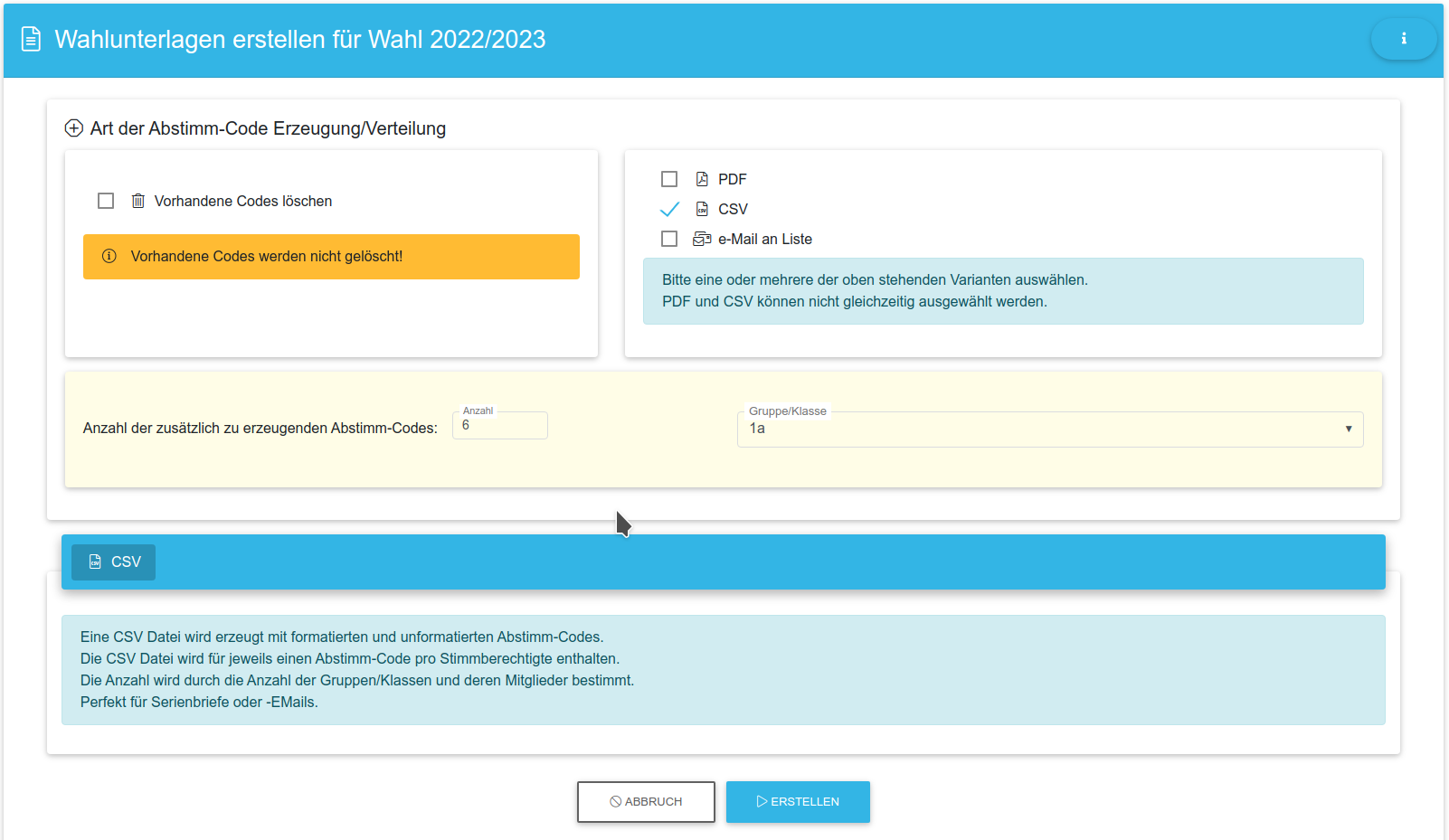Click the PDF file icon
Screen dimensions: 1449x840
pos(702,179)
